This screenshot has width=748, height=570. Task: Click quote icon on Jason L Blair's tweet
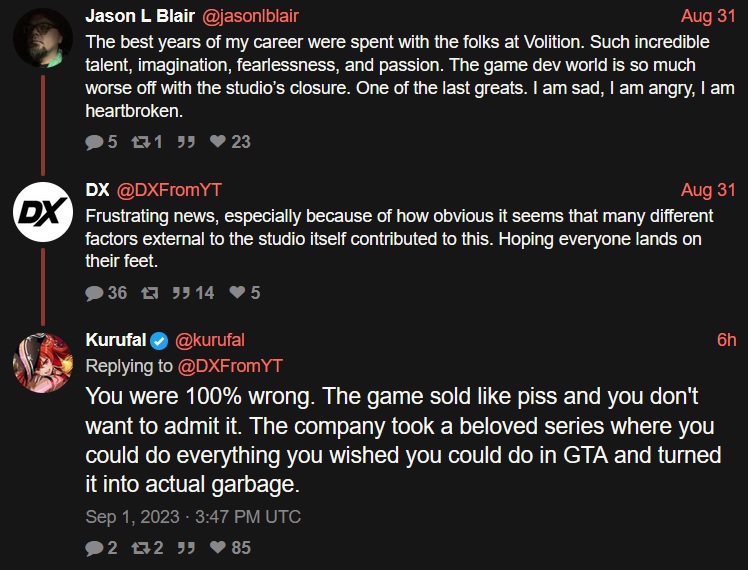(x=185, y=142)
